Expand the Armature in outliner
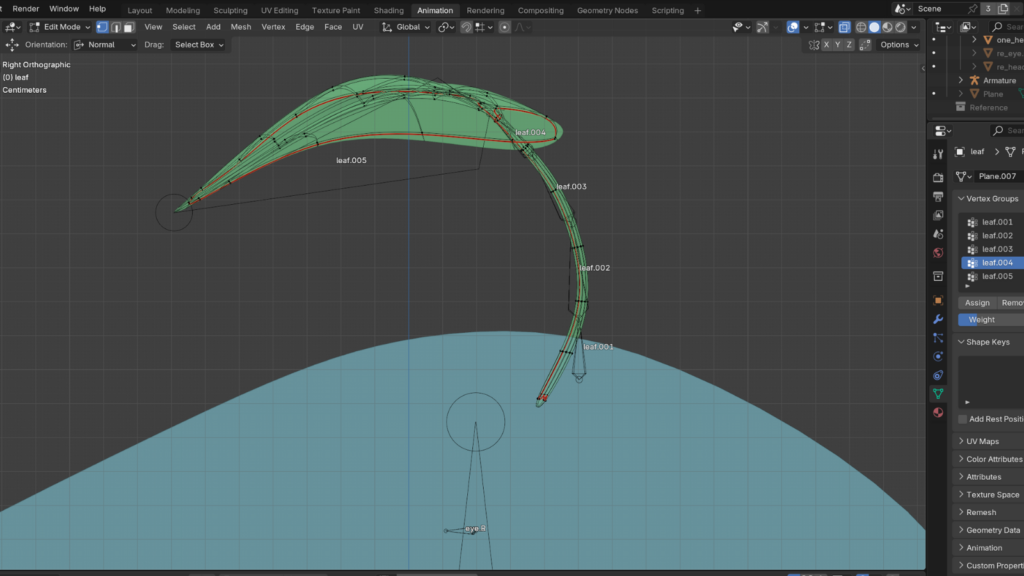1024x576 pixels. tap(961, 80)
